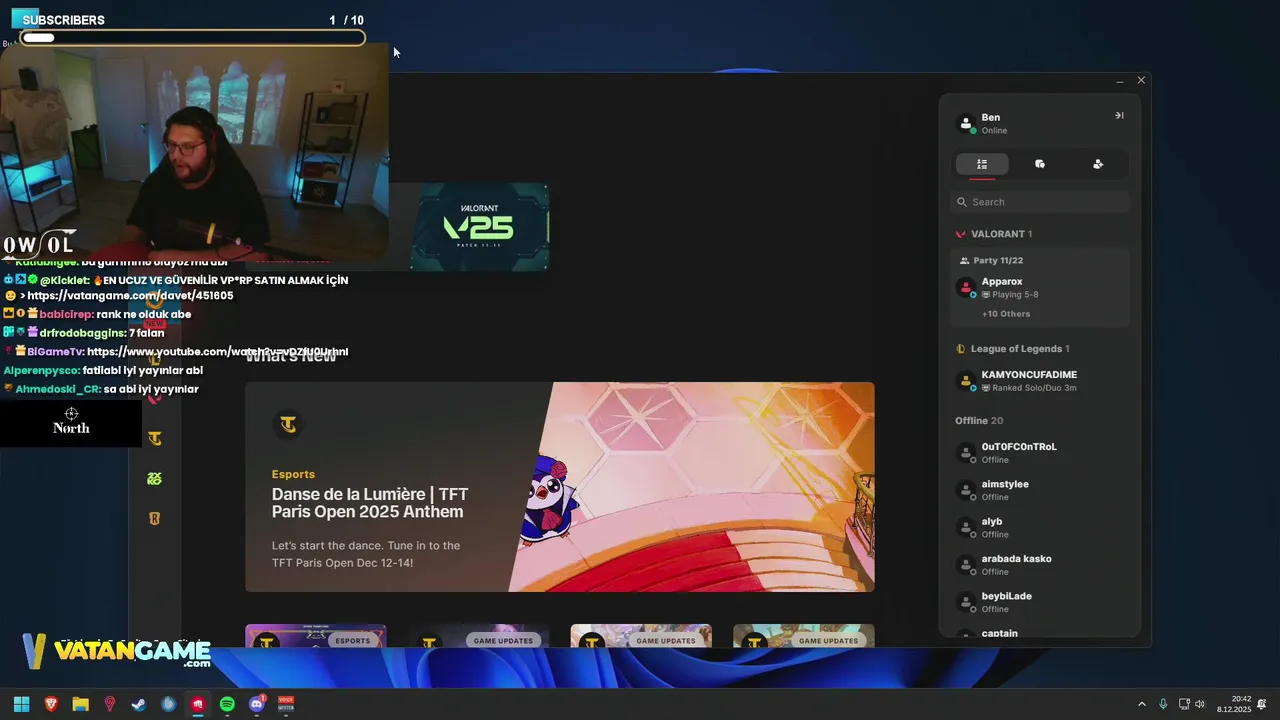Select Riot Client taskbar icon
The image size is (1280, 720).
point(198,704)
